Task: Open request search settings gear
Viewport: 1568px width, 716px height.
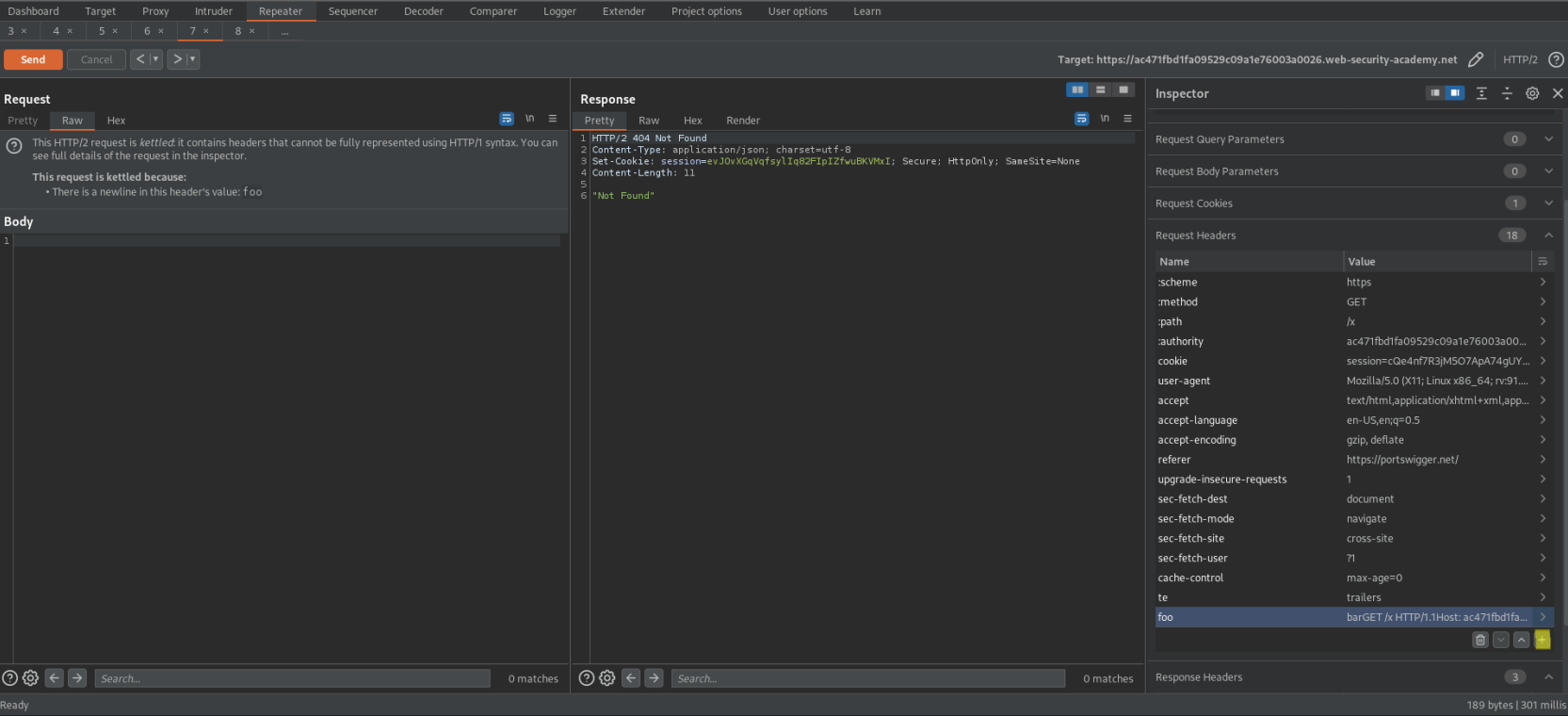Action: 30,678
